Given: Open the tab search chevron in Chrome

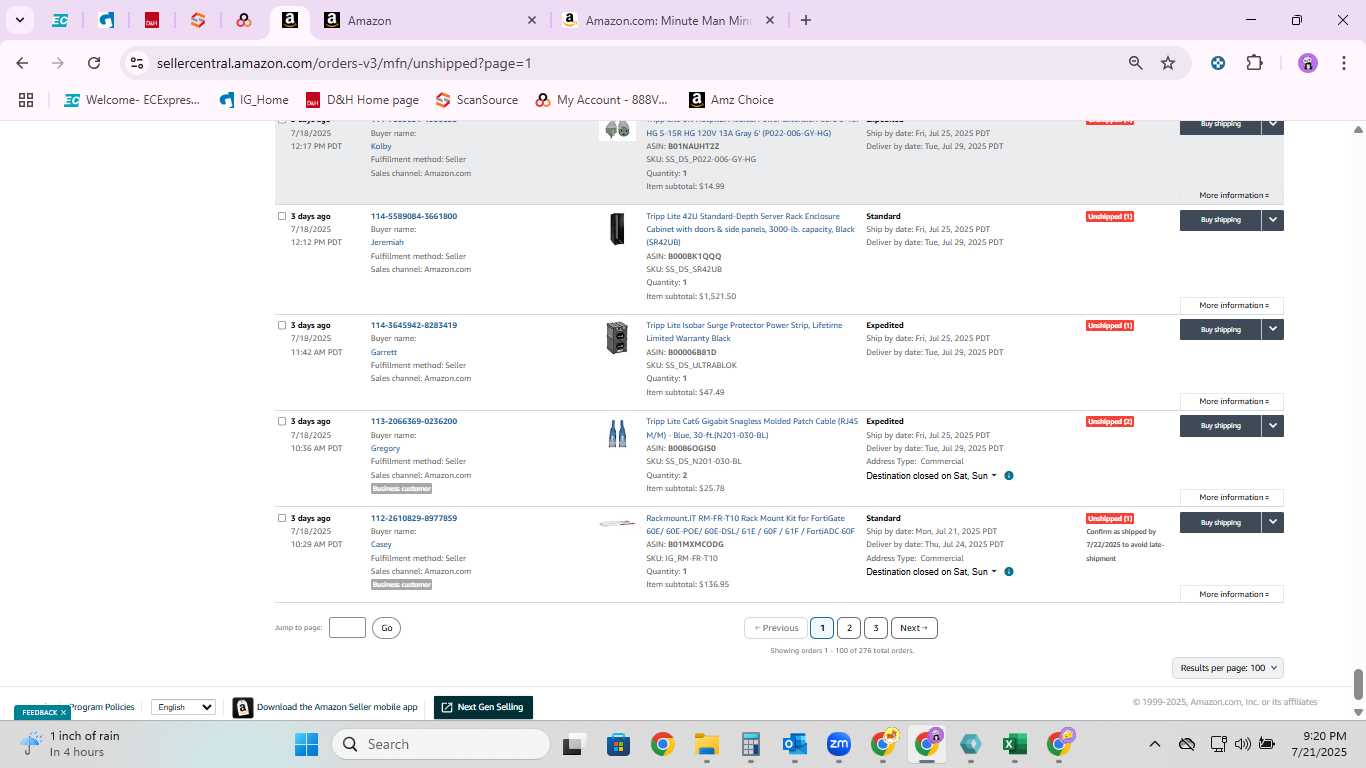Looking at the screenshot, I should (x=20, y=20).
